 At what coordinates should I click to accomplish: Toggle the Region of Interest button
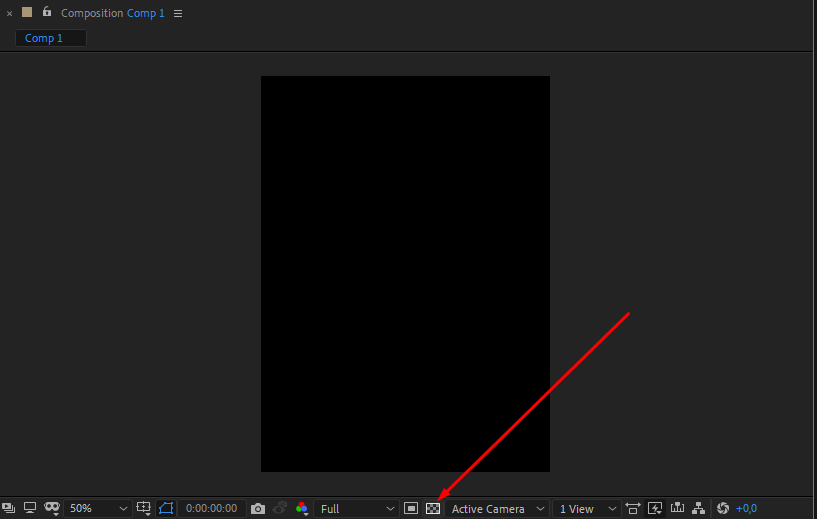[x=411, y=508]
